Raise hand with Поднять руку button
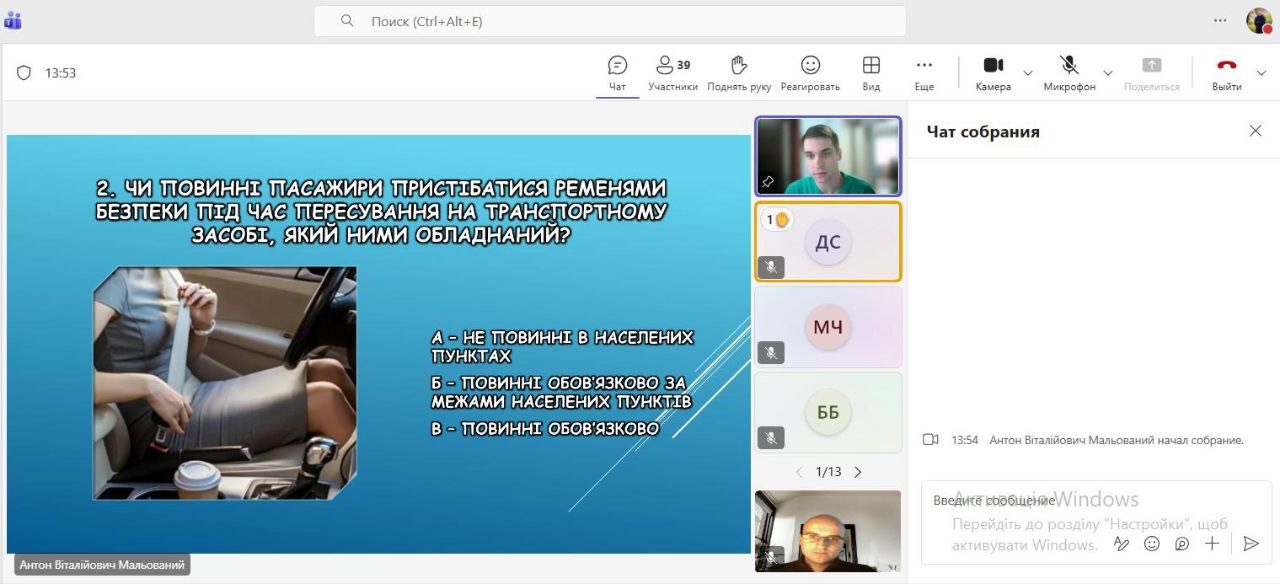Screen dimensions: 1280x584 (x=739, y=72)
